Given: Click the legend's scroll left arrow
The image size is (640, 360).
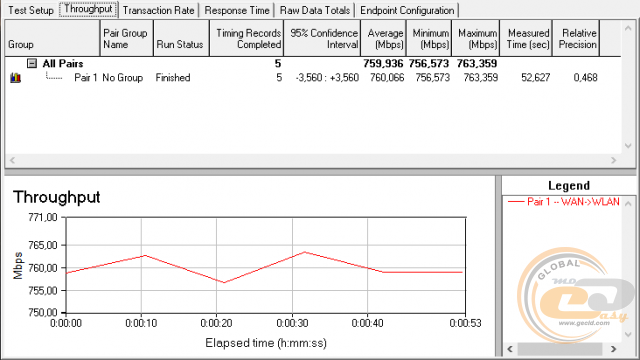Looking at the screenshot, I should pos(510,349).
